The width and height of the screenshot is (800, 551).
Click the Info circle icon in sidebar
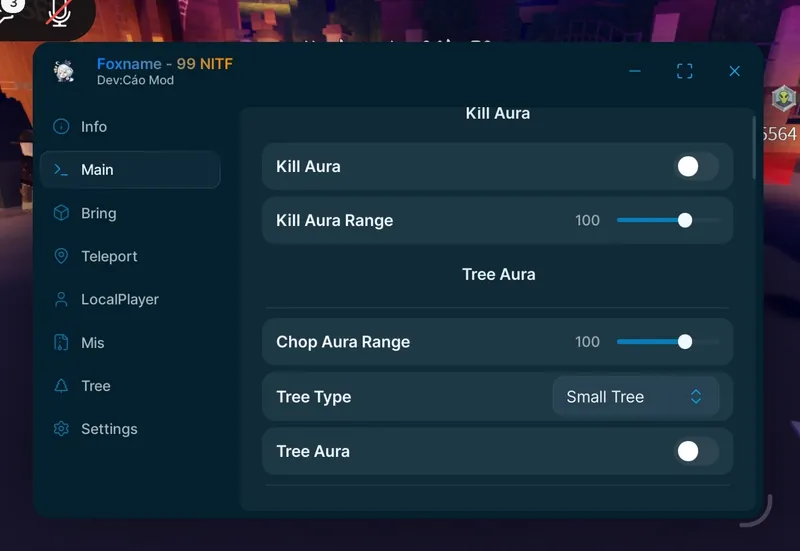(62, 127)
